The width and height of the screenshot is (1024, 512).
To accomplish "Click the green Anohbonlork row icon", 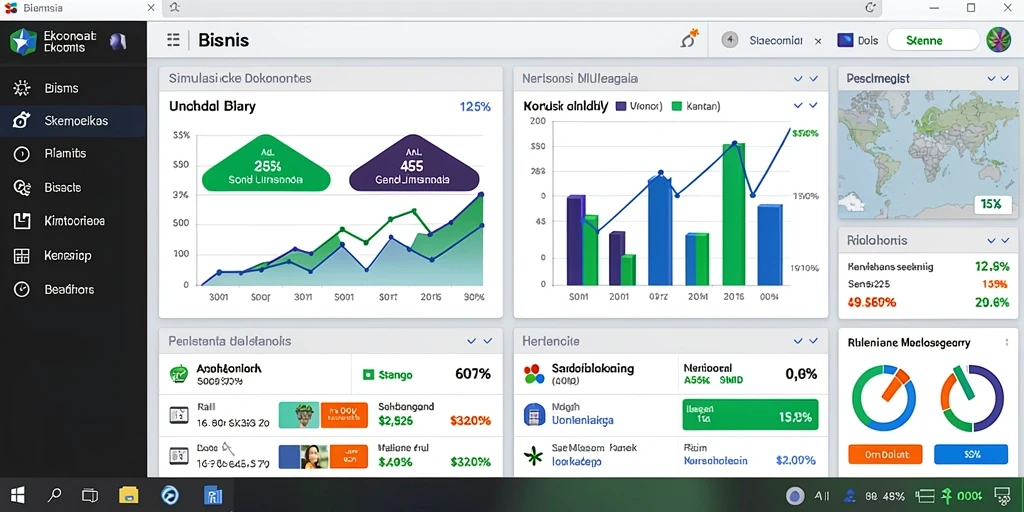I will pos(179,374).
